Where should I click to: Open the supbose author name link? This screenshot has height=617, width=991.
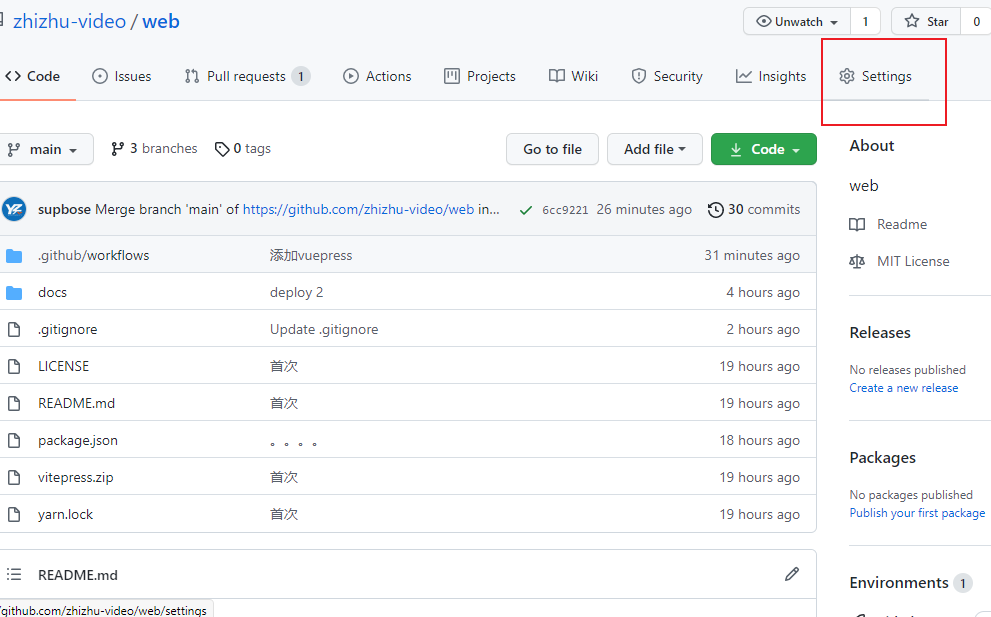coord(64,210)
